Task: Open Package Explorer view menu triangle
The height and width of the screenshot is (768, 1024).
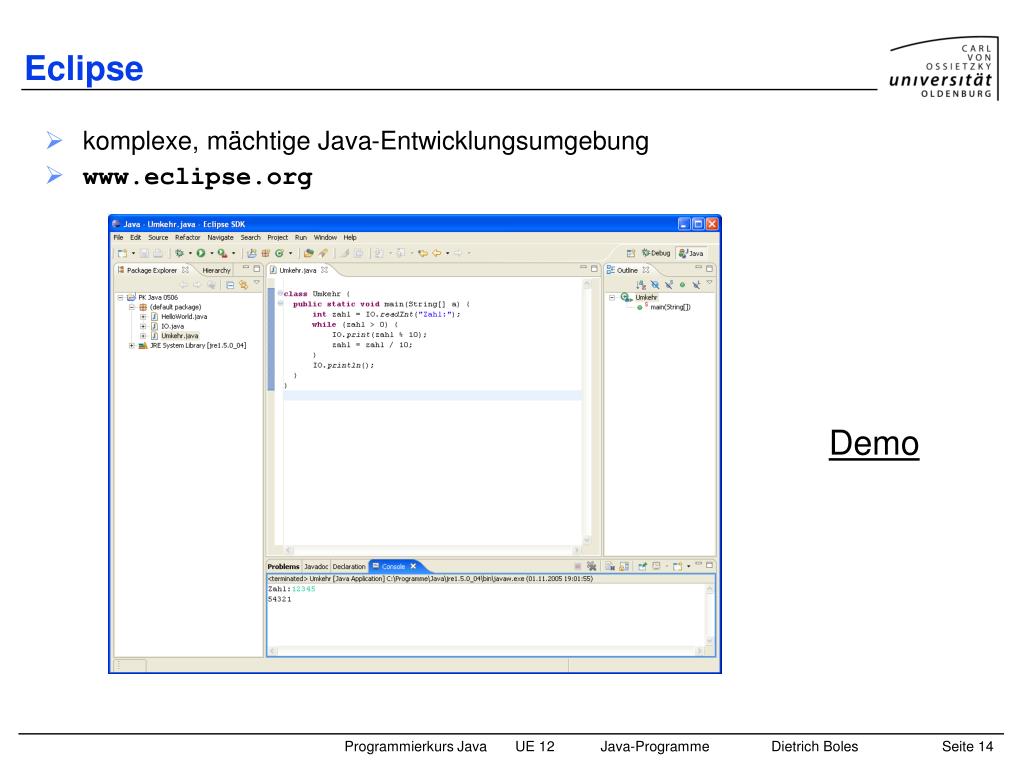Action: click(x=257, y=283)
